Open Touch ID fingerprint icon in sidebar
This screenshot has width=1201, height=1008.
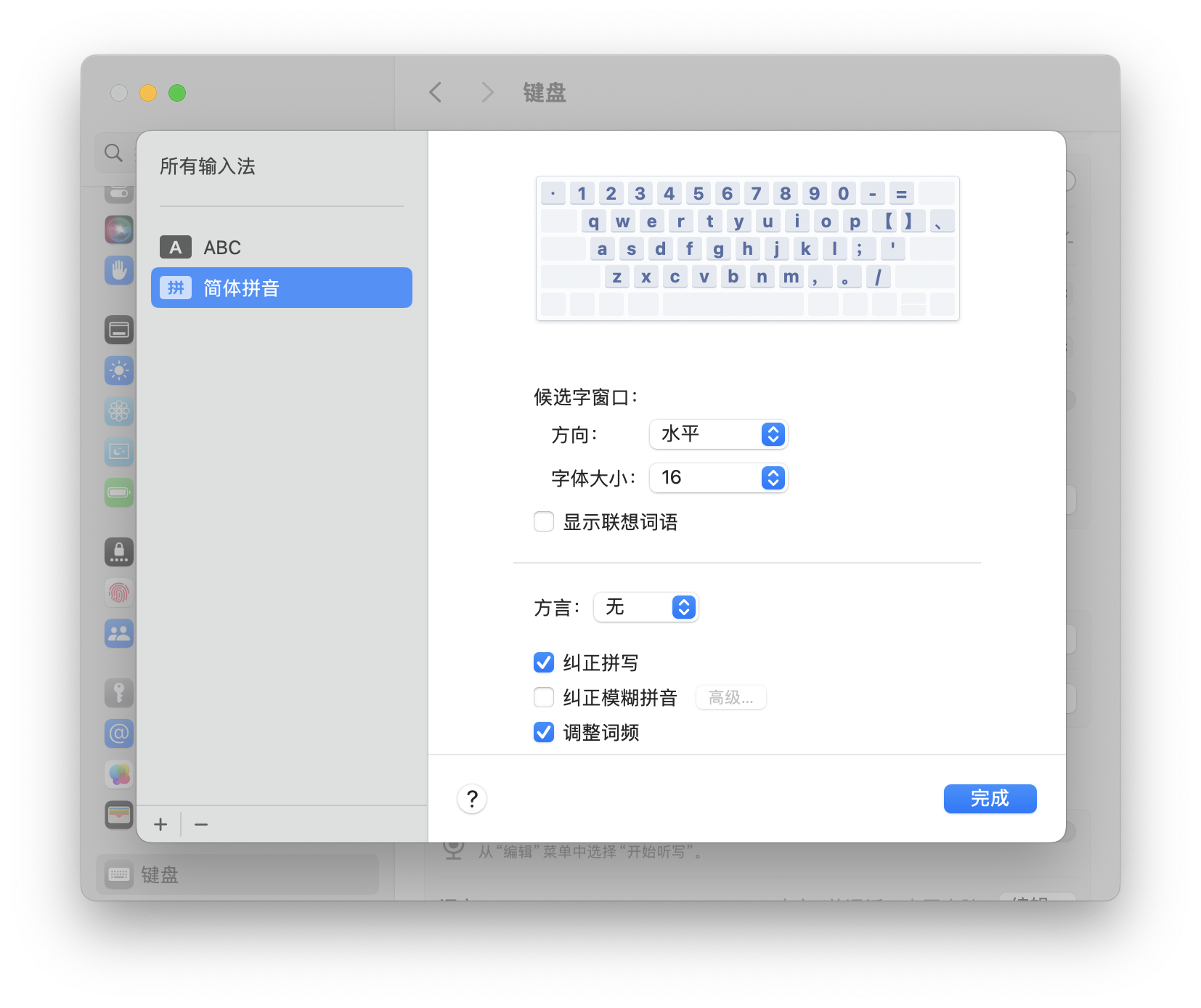point(119,593)
